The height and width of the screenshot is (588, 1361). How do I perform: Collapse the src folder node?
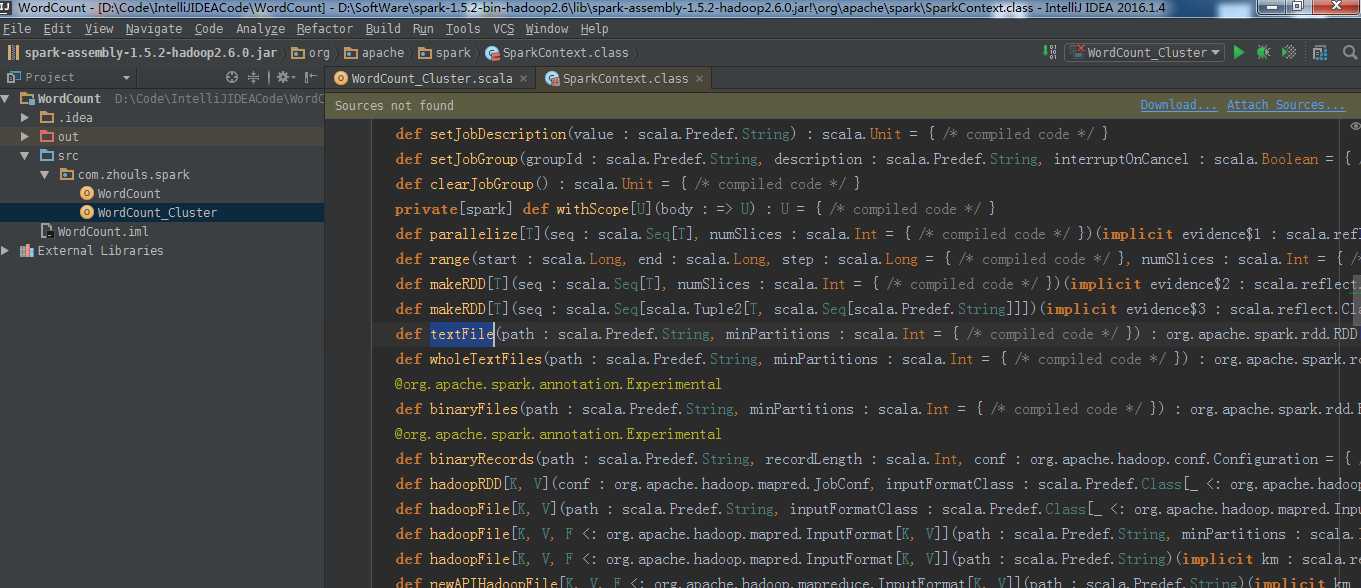pos(26,155)
